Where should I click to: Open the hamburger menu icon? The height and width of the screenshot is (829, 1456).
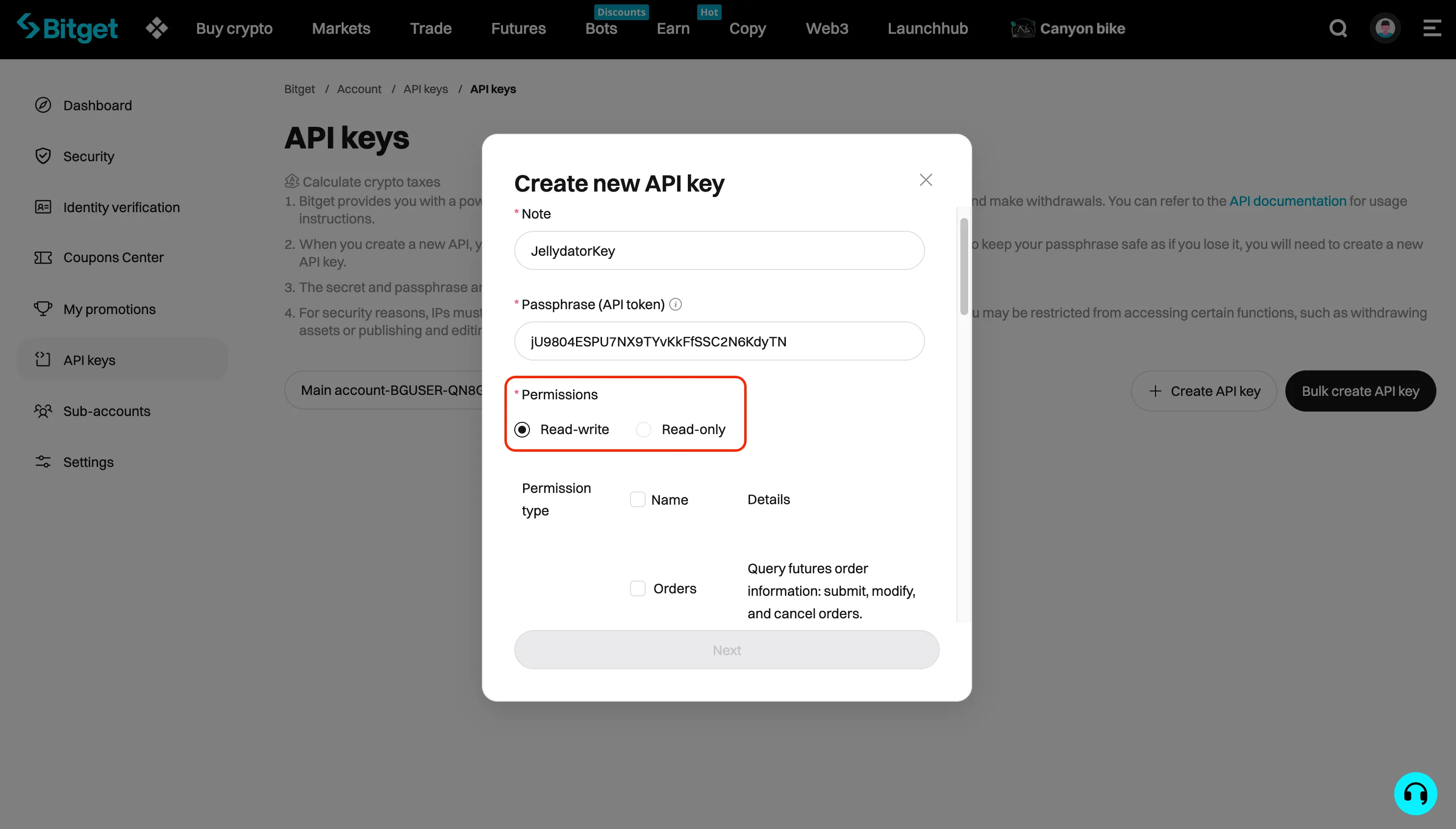1431,28
